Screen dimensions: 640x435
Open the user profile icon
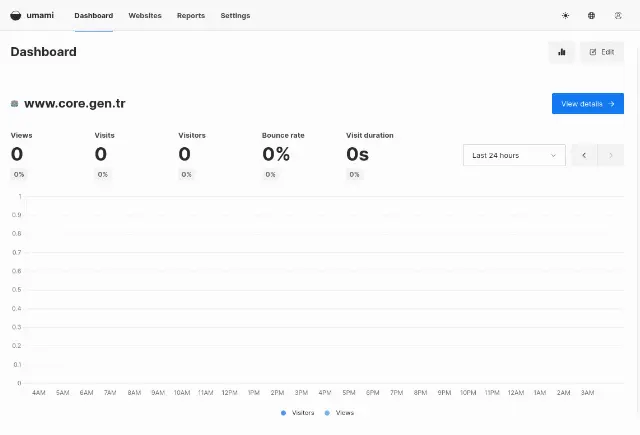point(618,16)
